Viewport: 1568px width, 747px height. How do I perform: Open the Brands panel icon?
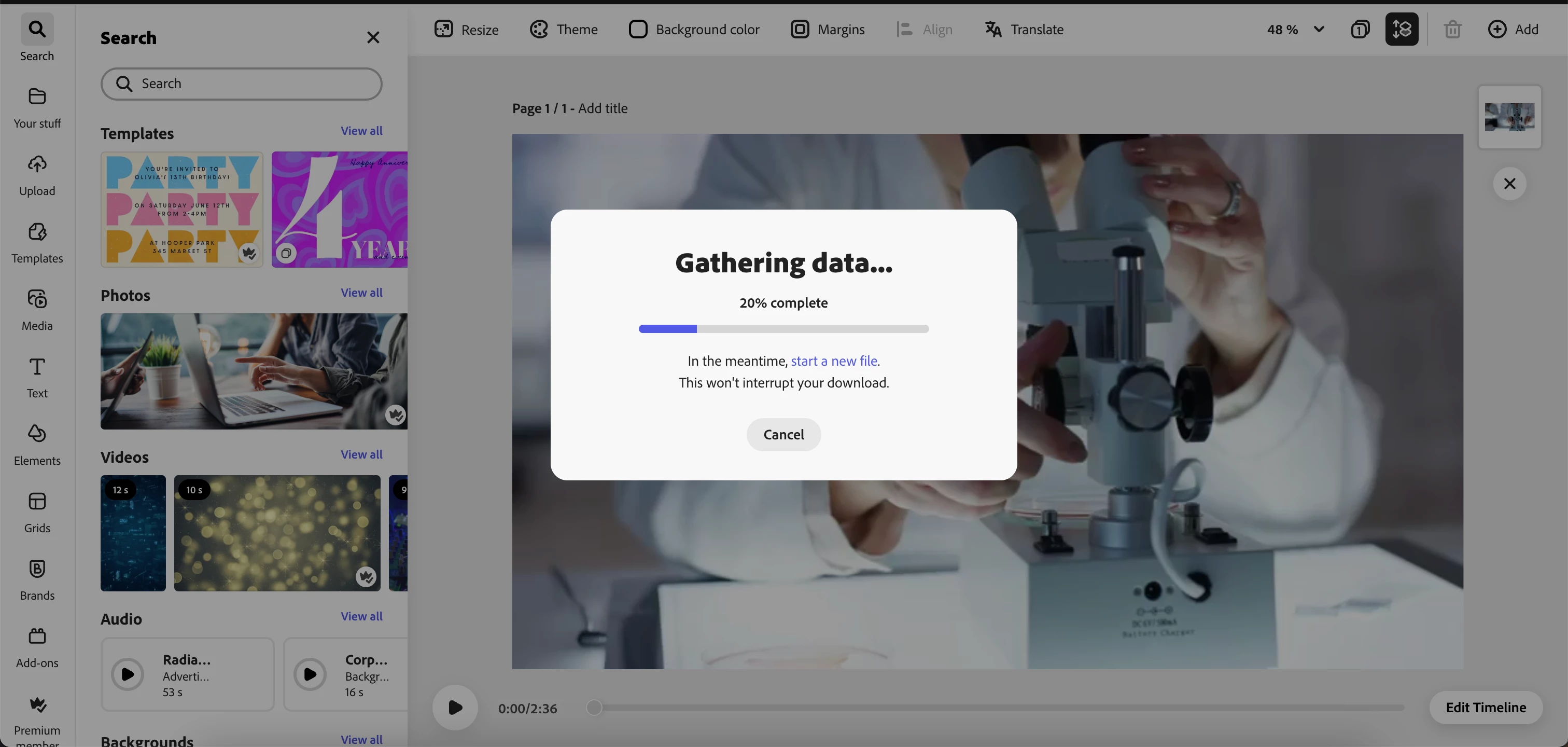37,578
